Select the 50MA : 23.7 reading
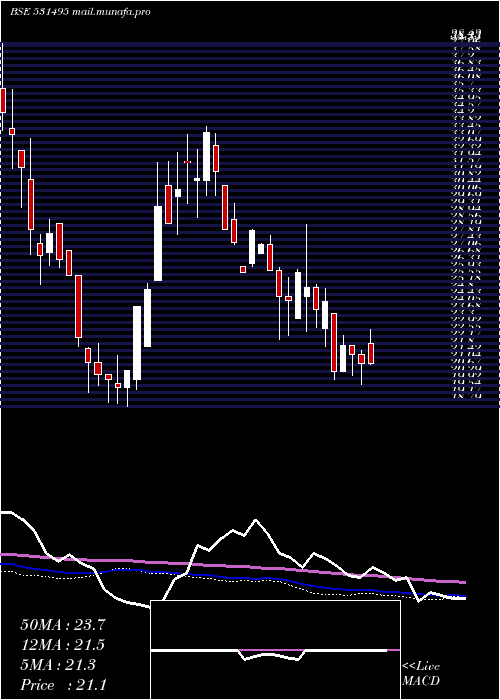This screenshot has height=700, width=500. click(x=63, y=625)
